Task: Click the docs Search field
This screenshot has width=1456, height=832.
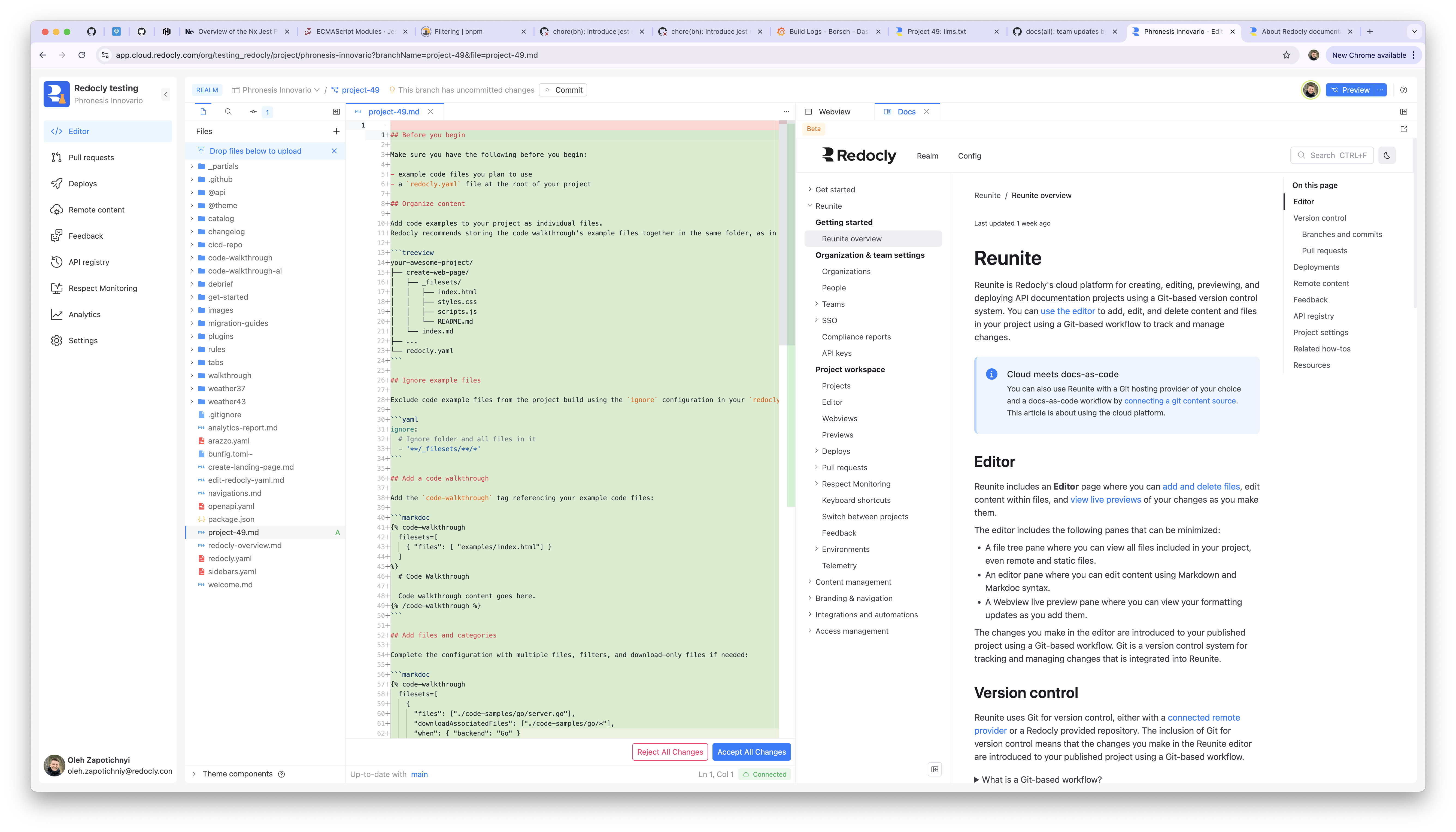Action: (1331, 156)
